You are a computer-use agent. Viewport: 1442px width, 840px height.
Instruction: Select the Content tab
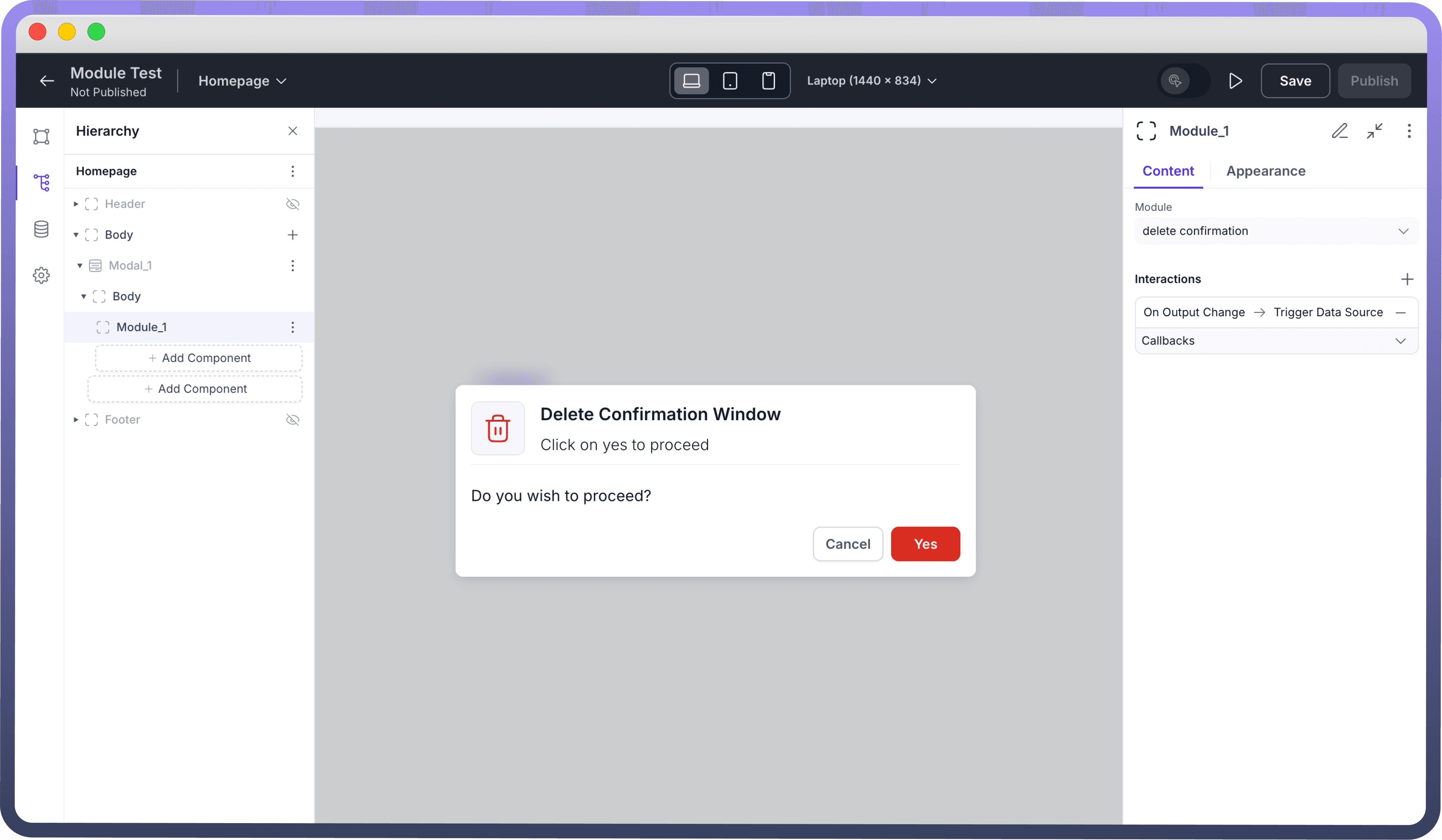point(1167,171)
